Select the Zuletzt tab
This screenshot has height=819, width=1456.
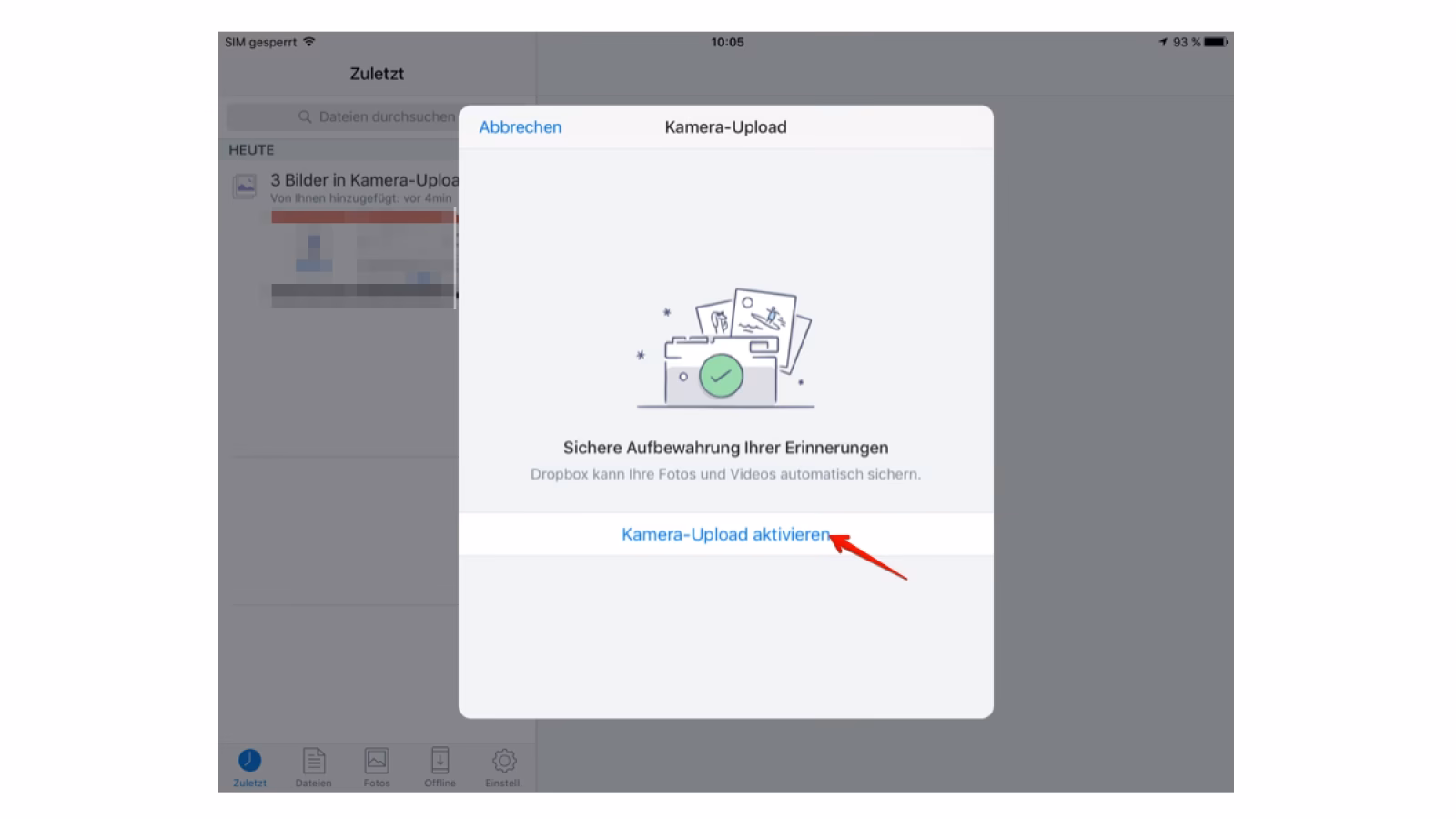click(248, 767)
